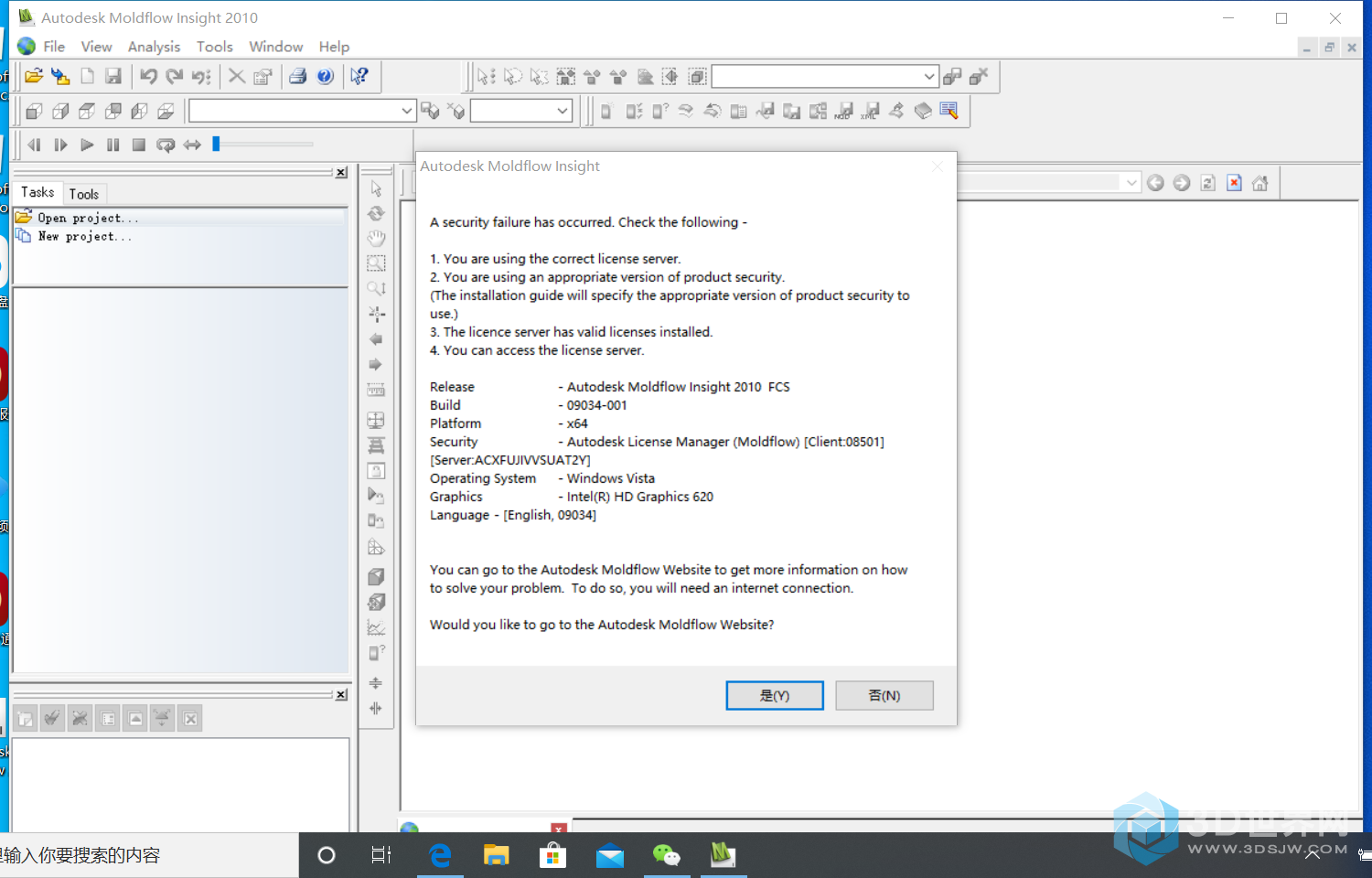Select the Pan hand tool
Image resolution: width=1372 pixels, height=878 pixels.
click(376, 238)
